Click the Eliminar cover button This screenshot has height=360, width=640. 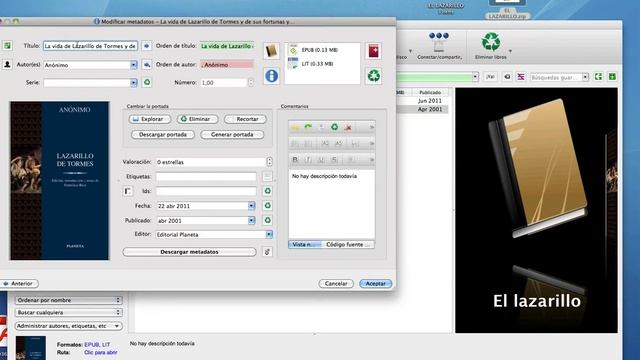[198, 119]
